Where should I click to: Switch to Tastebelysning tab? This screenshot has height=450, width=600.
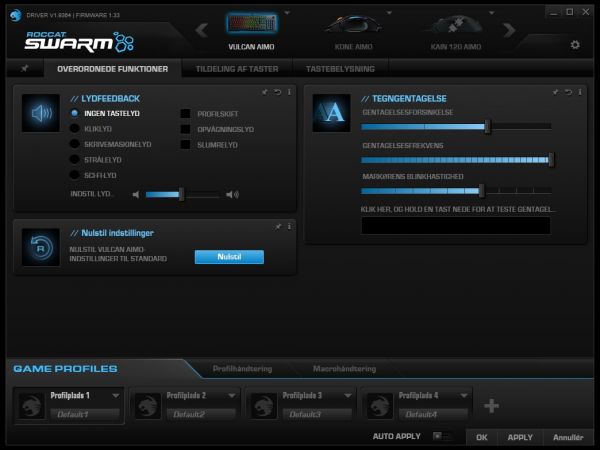(340, 69)
